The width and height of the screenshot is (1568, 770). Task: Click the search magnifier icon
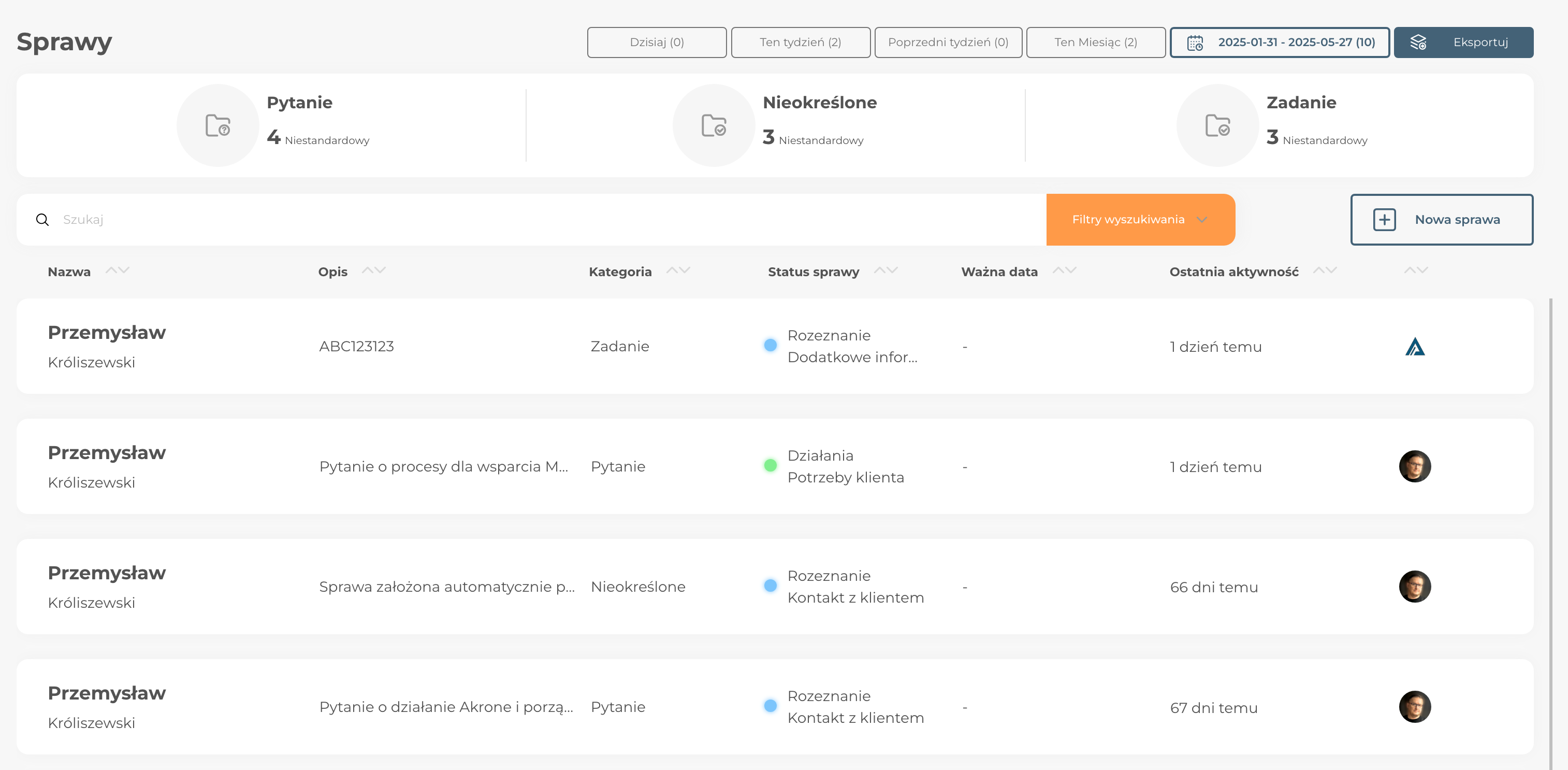click(42, 220)
